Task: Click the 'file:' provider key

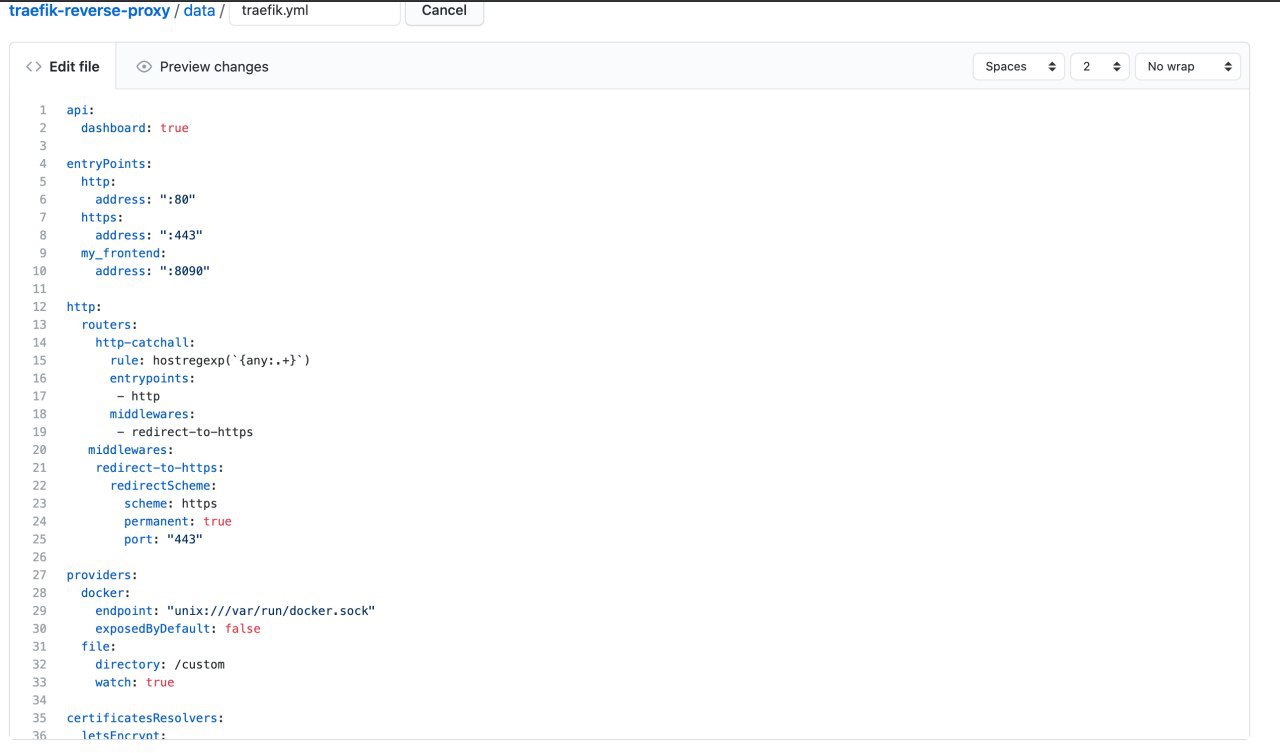Action: 99,647
